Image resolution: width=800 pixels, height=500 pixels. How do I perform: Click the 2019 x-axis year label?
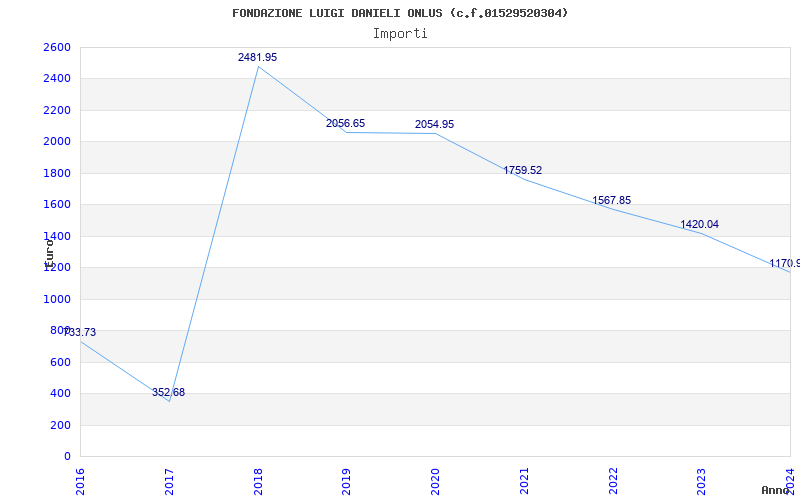[x=346, y=481]
